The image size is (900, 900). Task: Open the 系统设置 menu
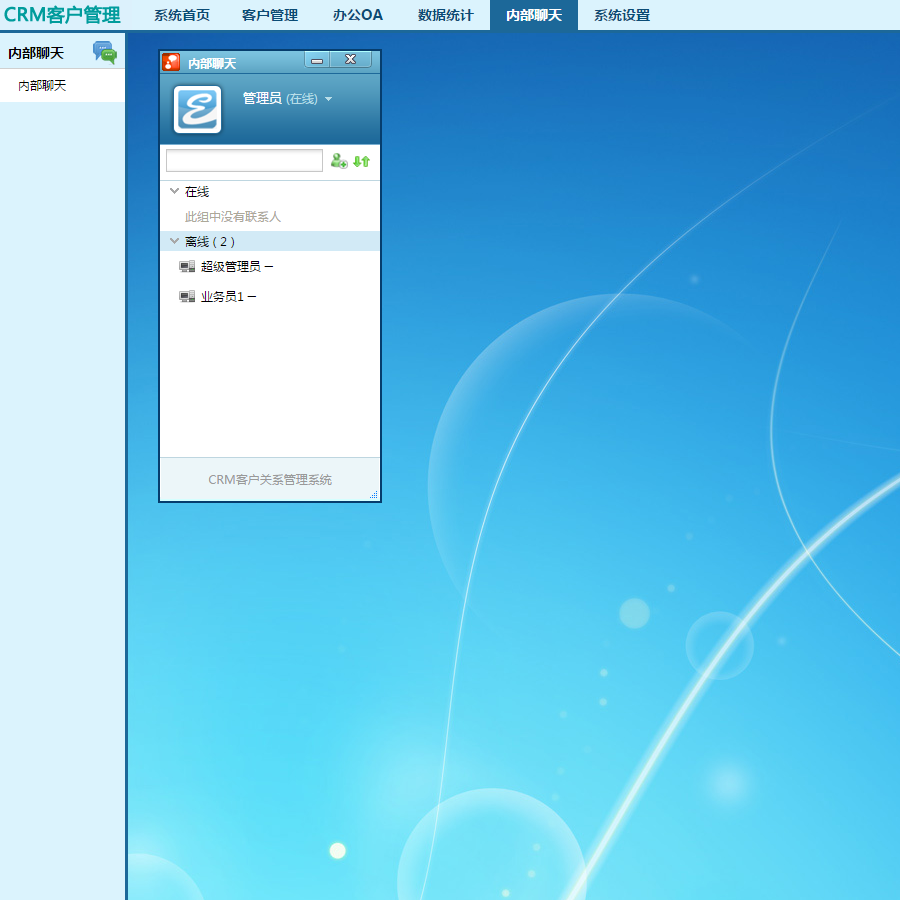[622, 15]
